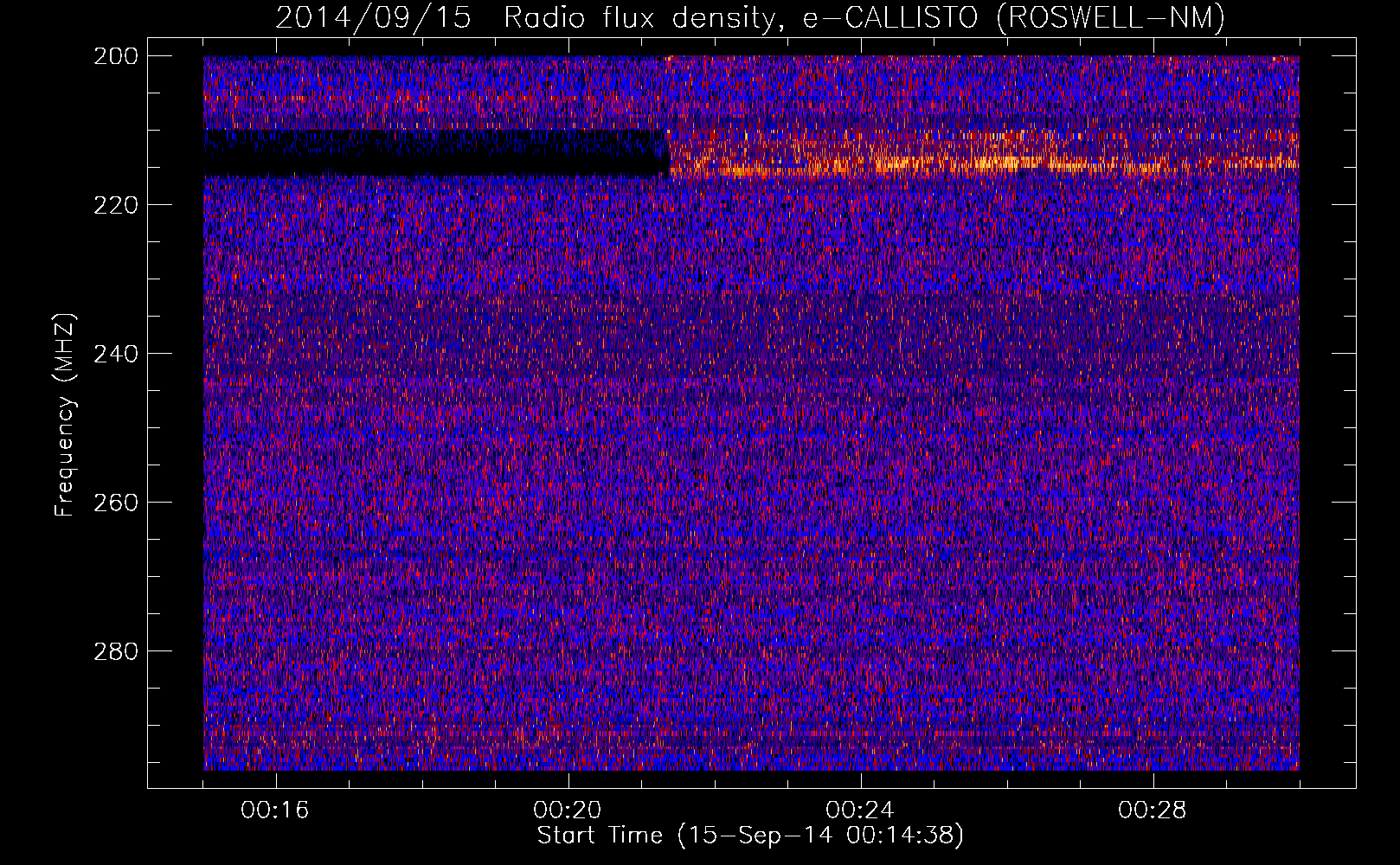
Task: Click the 260 frequency tick label
Action: (115, 503)
